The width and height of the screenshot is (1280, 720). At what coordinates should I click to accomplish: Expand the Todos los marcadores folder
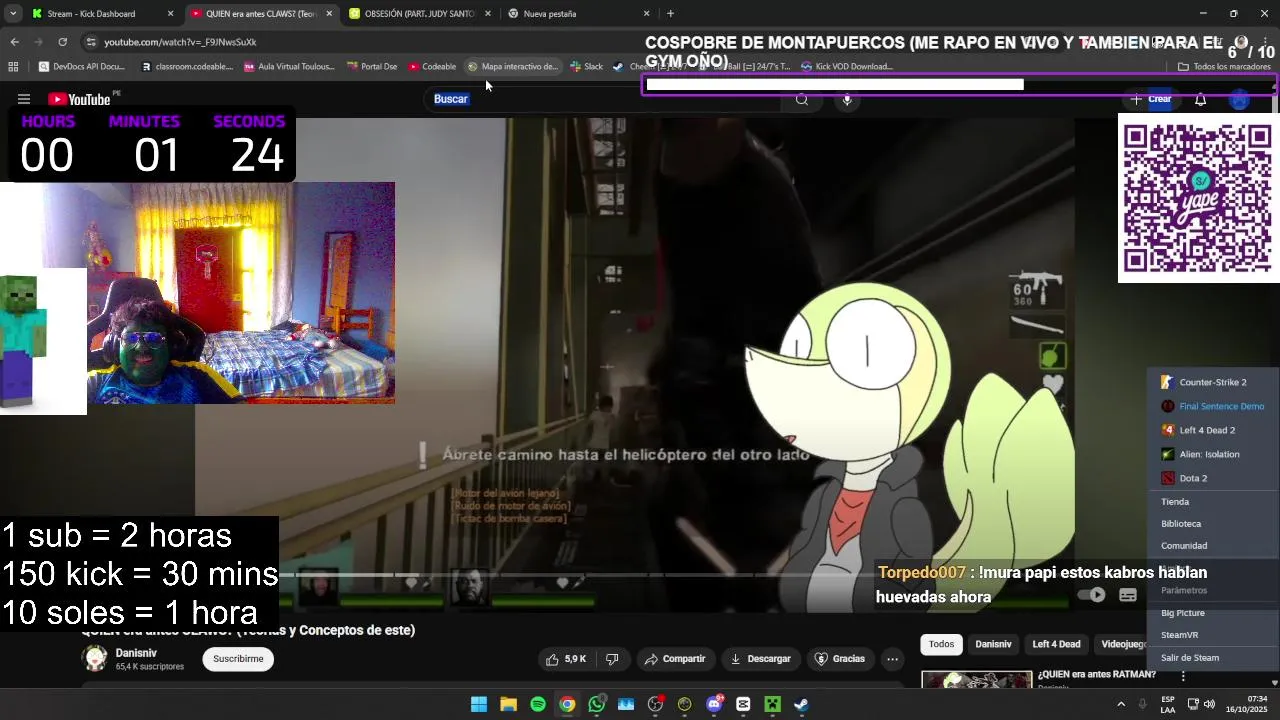[1224, 67]
